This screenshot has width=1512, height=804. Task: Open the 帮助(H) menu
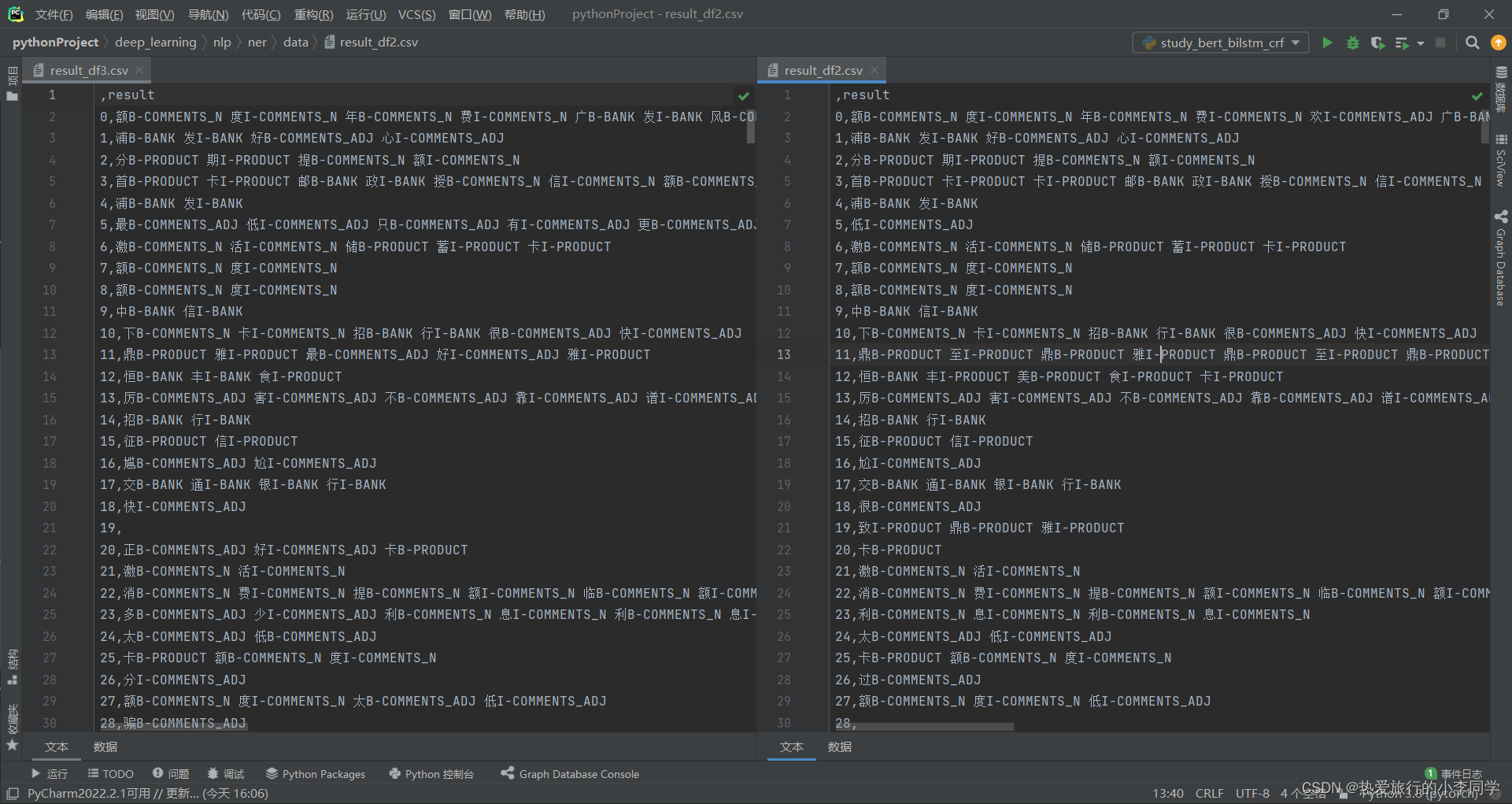click(524, 14)
